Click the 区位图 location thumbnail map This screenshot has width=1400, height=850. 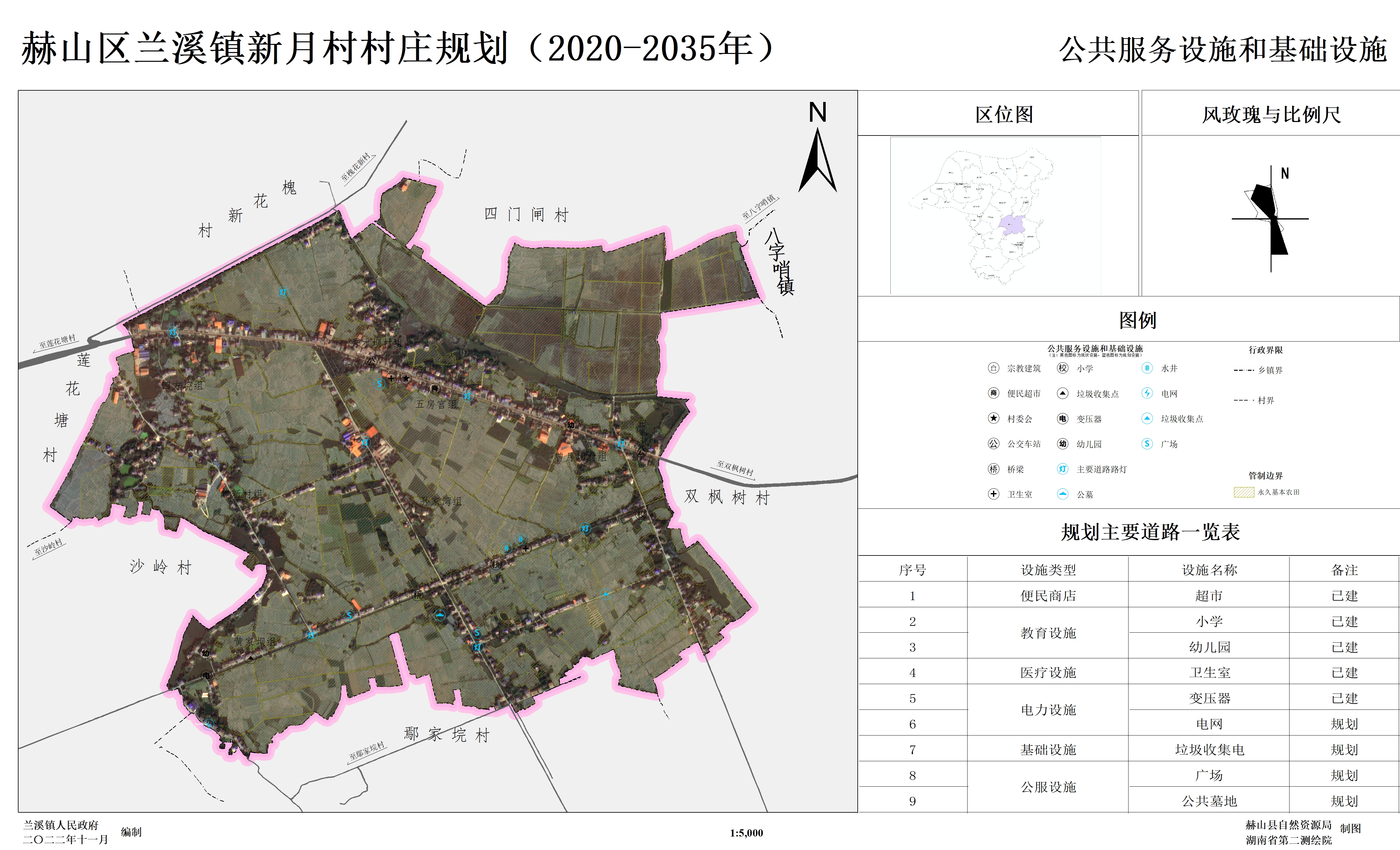[995, 216]
